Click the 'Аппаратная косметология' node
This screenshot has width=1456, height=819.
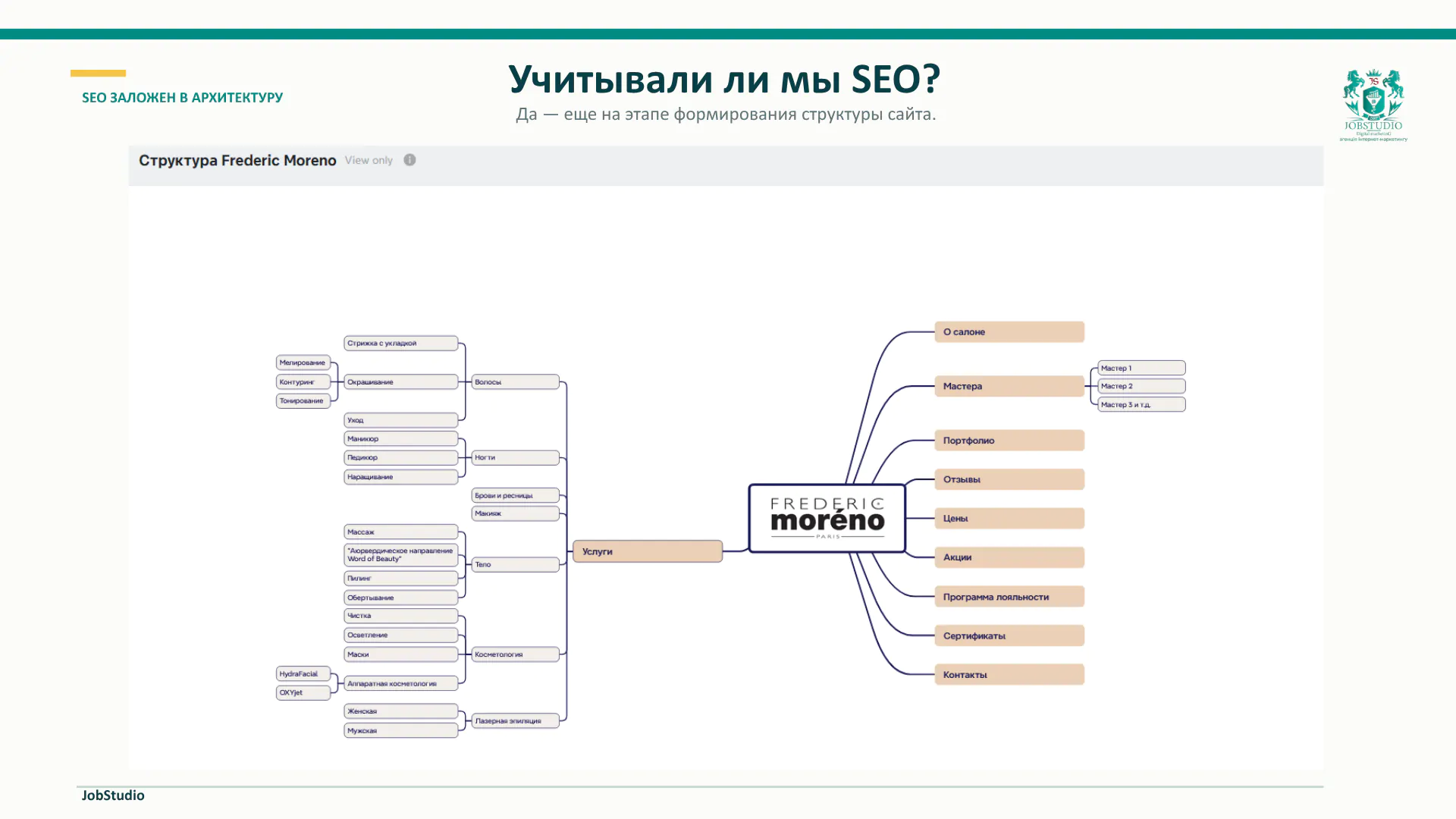point(401,684)
